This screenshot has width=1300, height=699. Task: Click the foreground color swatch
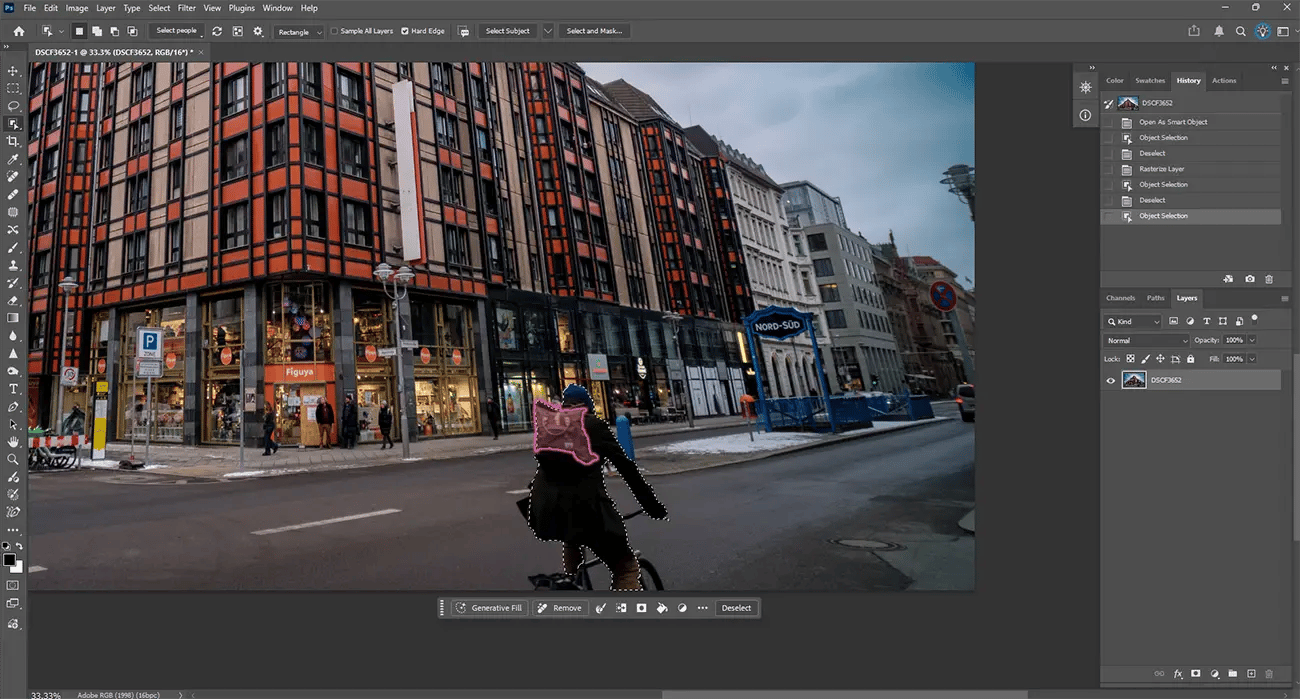point(9,560)
